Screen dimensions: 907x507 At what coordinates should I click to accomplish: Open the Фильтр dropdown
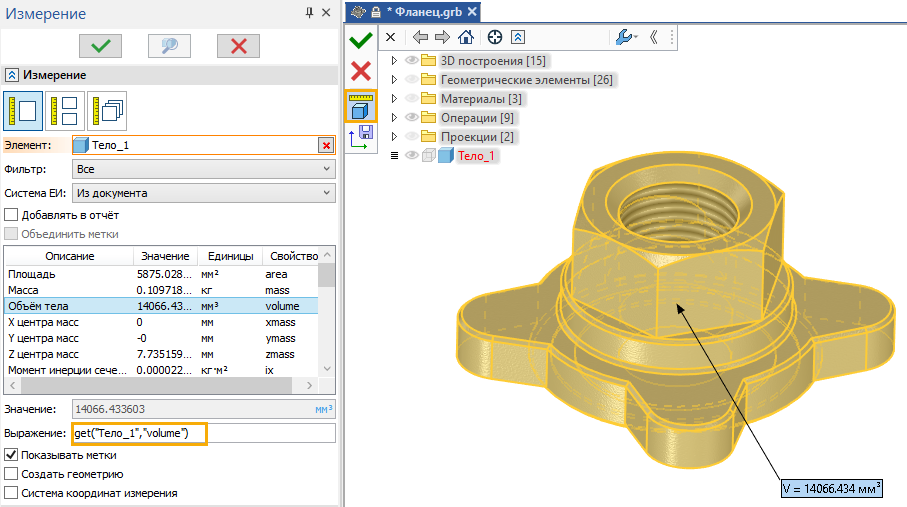(203, 169)
